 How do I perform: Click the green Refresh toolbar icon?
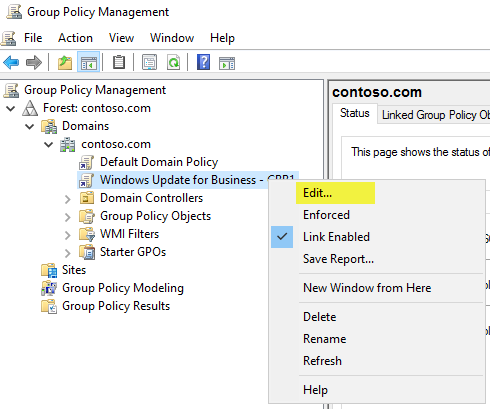point(173,62)
